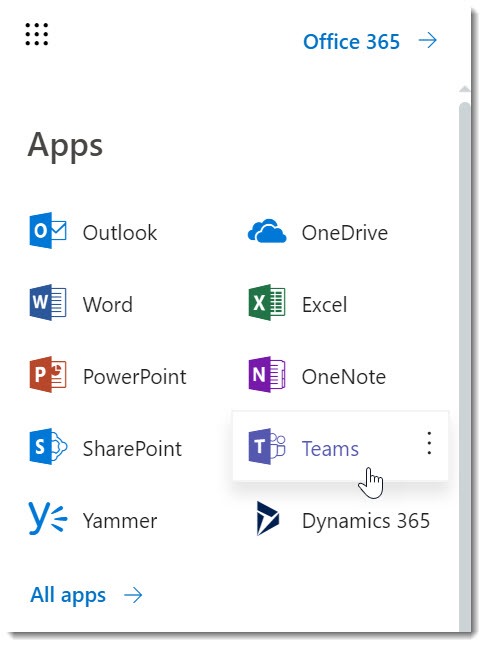Open the Teams more options menu
486x647 pixels.
[x=429, y=443]
